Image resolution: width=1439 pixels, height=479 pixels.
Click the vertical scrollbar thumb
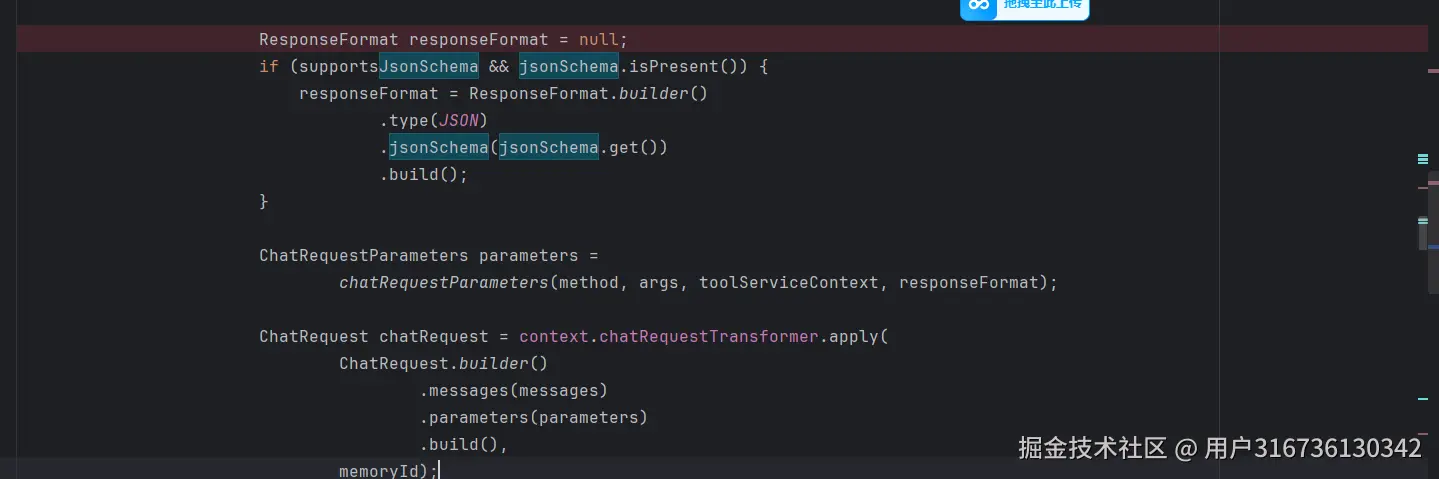tap(1423, 232)
